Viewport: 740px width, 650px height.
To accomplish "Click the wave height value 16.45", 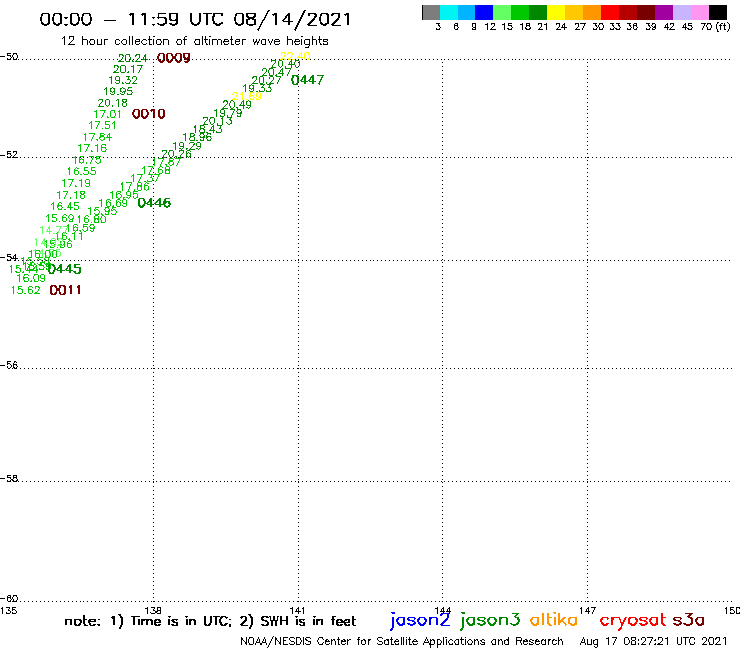I will tap(65, 206).
